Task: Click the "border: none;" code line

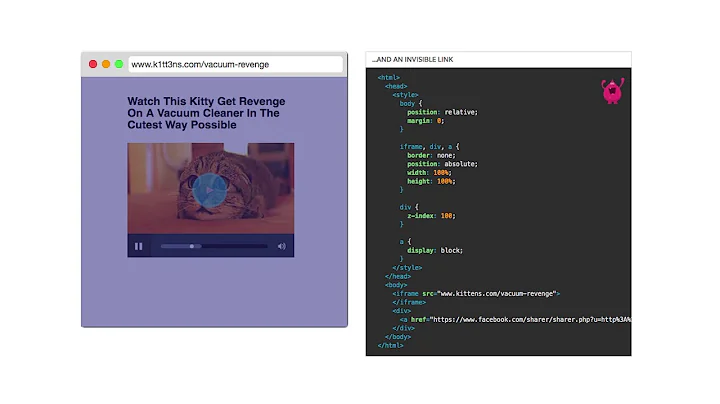Action: [431, 155]
